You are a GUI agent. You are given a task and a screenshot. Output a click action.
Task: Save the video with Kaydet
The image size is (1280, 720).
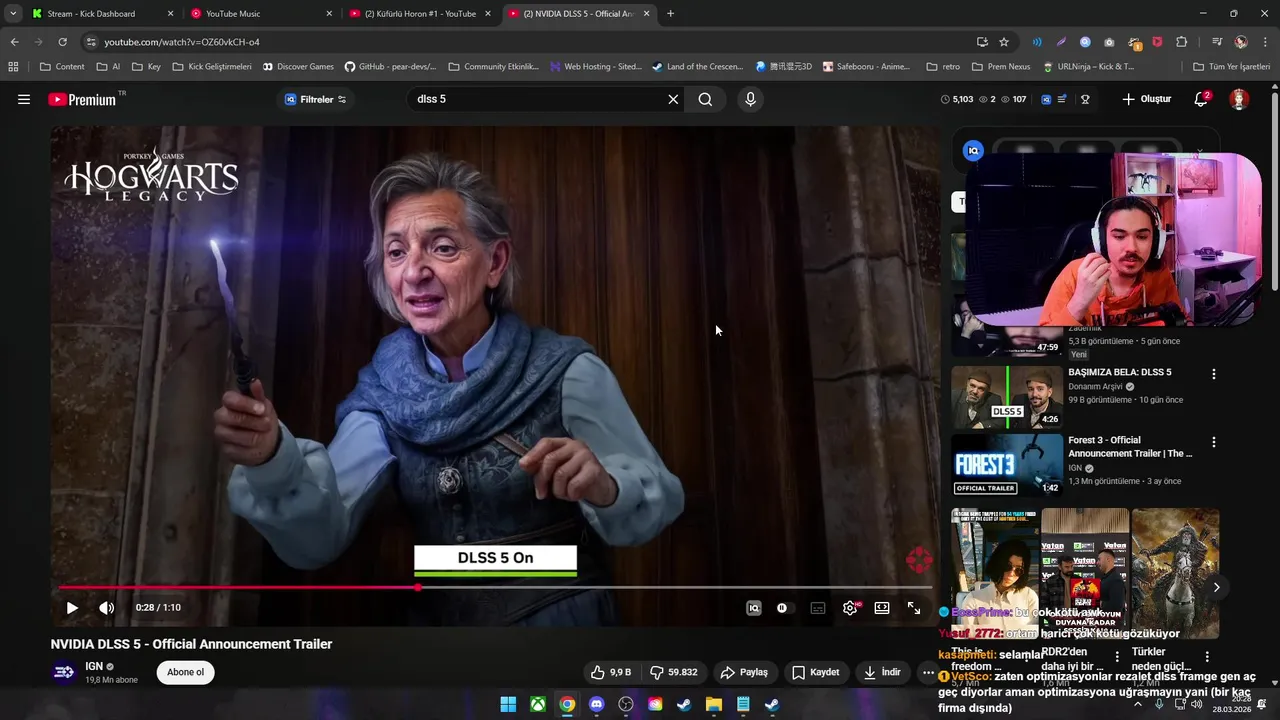tap(815, 672)
